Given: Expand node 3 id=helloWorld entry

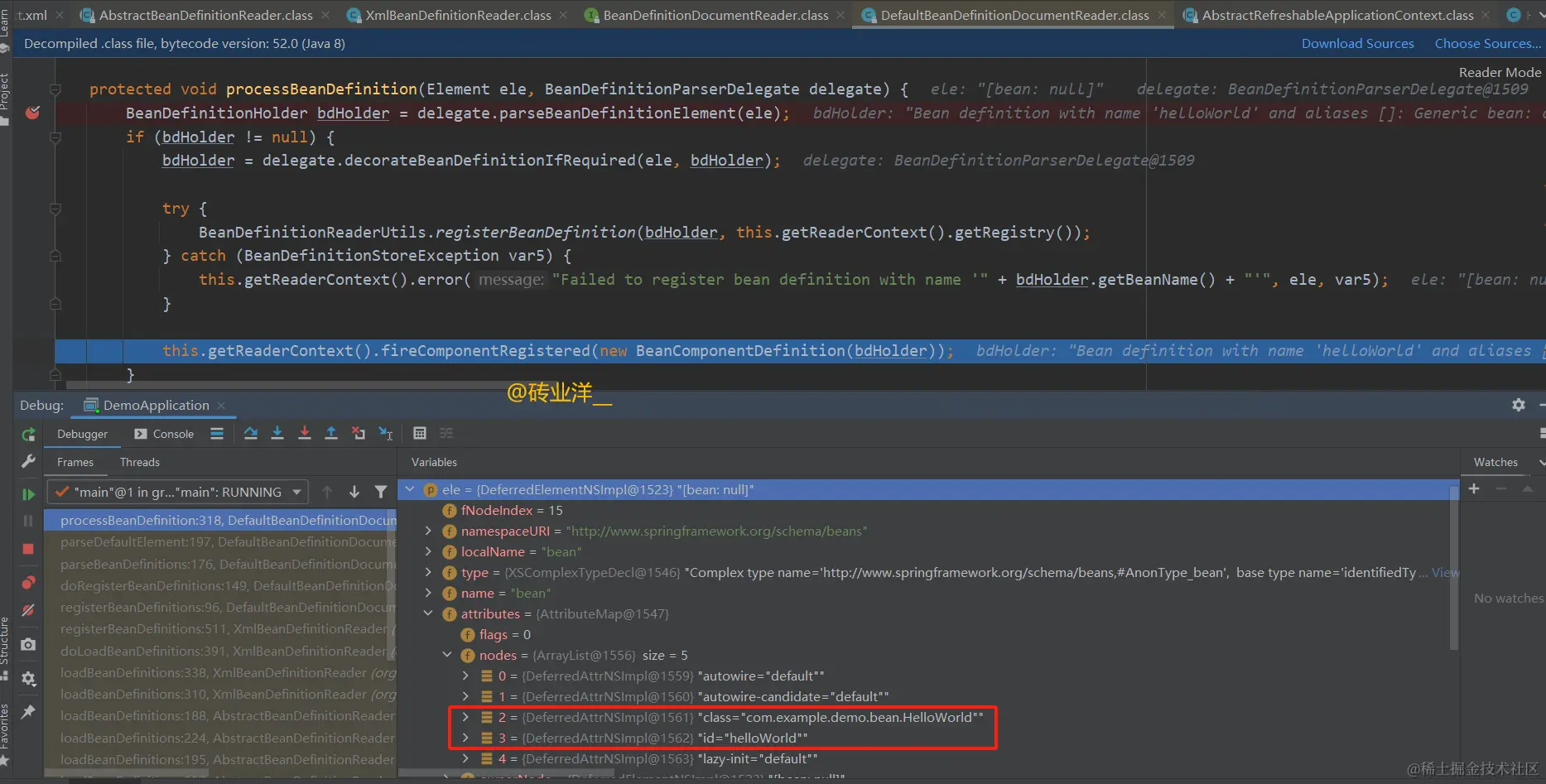Looking at the screenshot, I should coord(465,738).
